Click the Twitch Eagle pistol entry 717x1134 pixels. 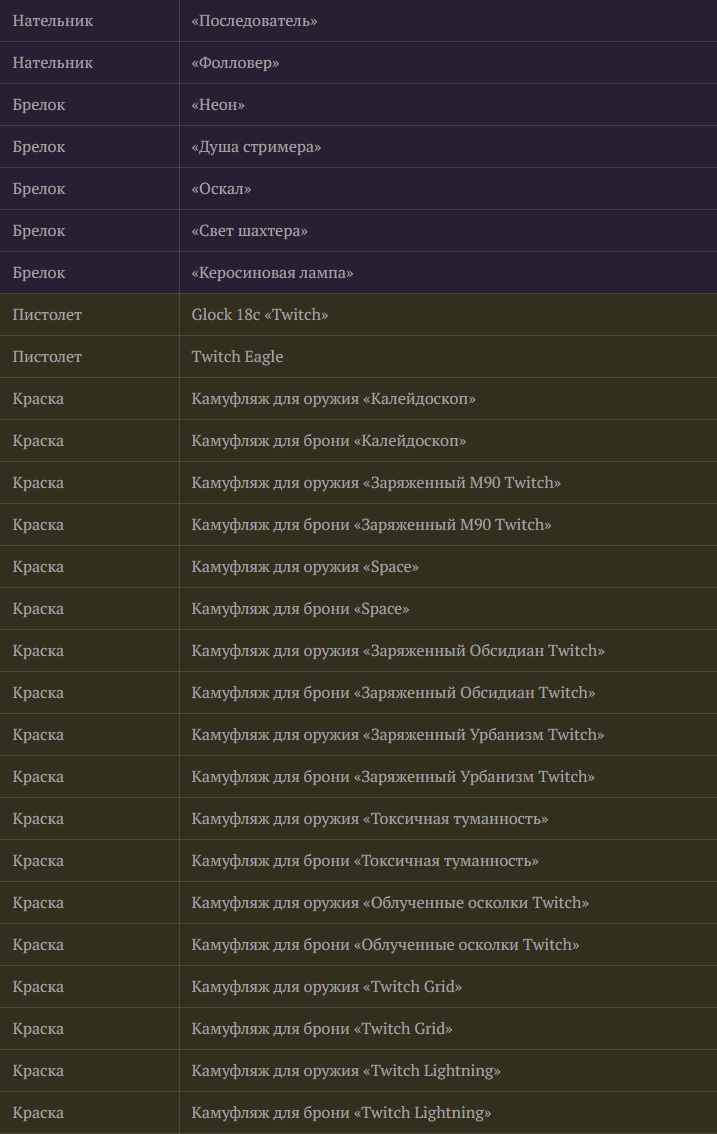237,357
